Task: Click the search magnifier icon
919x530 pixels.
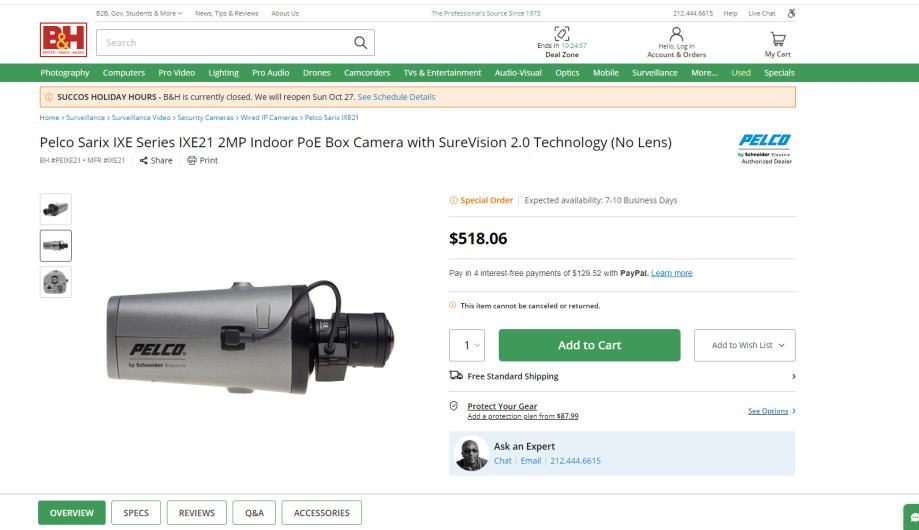Action: [360, 42]
